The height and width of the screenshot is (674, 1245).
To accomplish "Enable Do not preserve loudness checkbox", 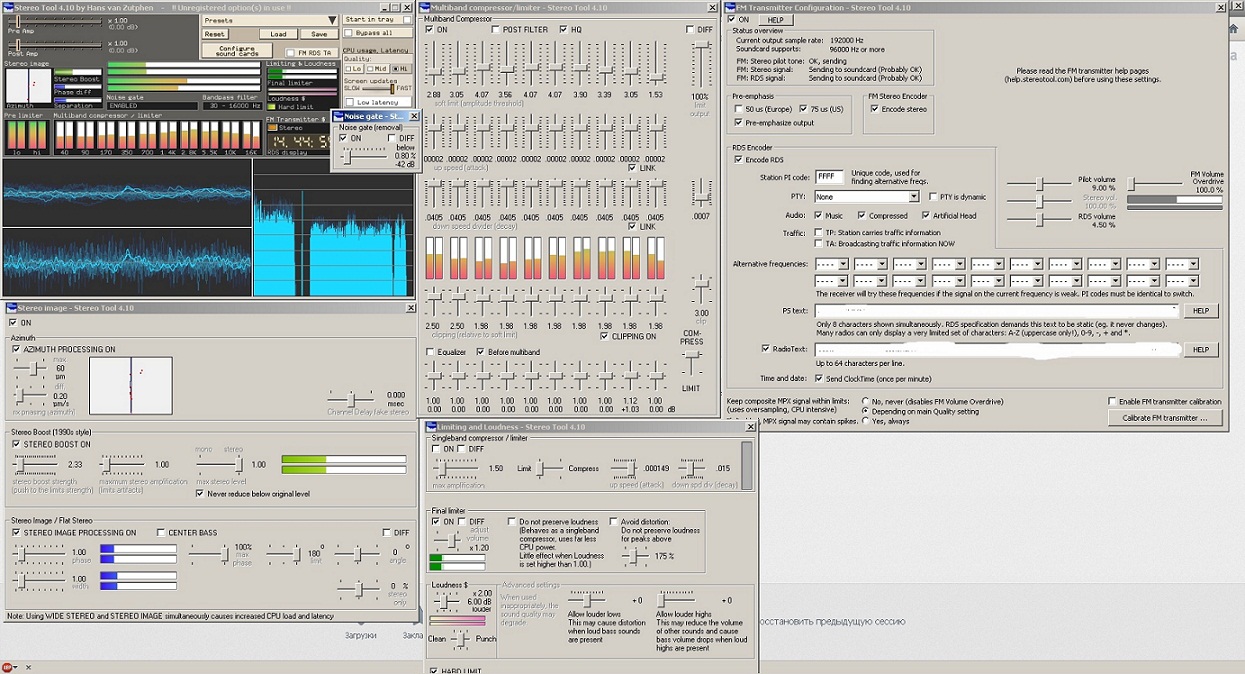I will (x=512, y=521).
